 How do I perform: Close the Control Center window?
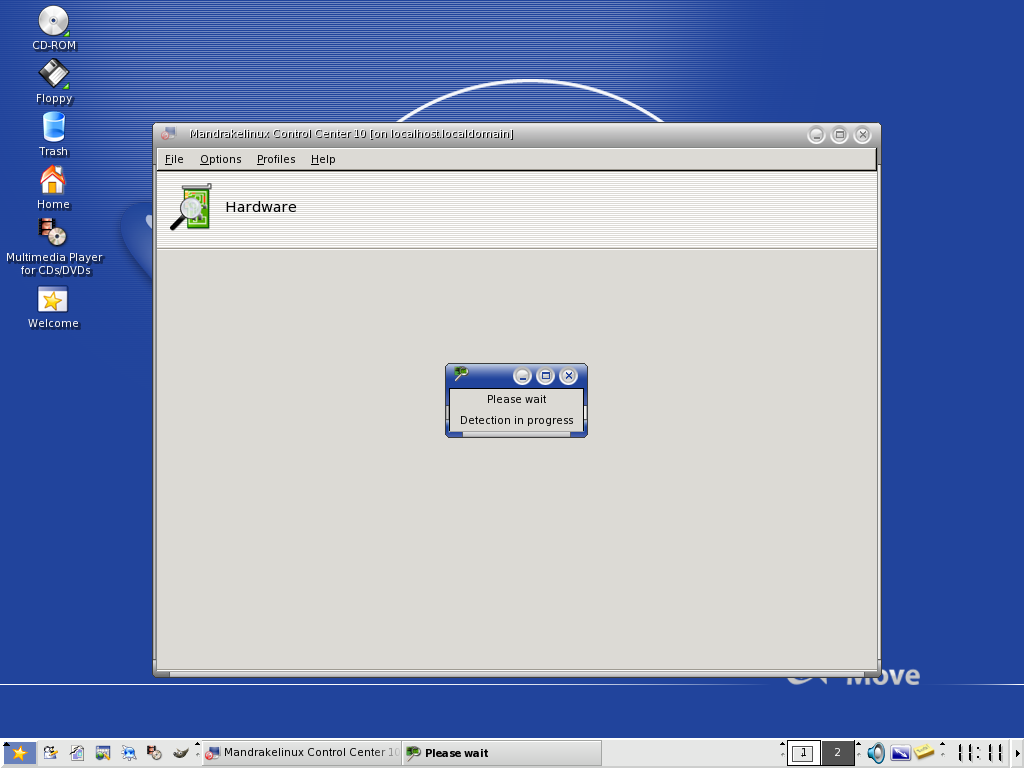point(863,135)
